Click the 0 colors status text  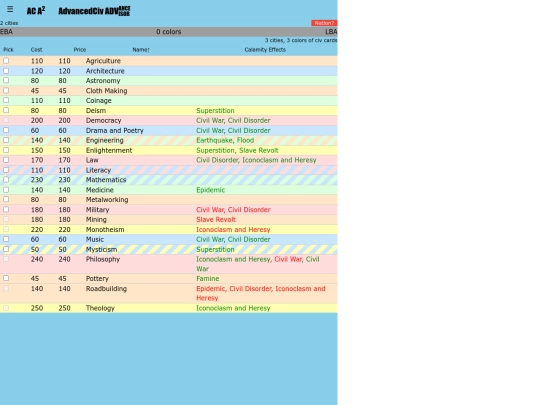[x=168, y=32]
